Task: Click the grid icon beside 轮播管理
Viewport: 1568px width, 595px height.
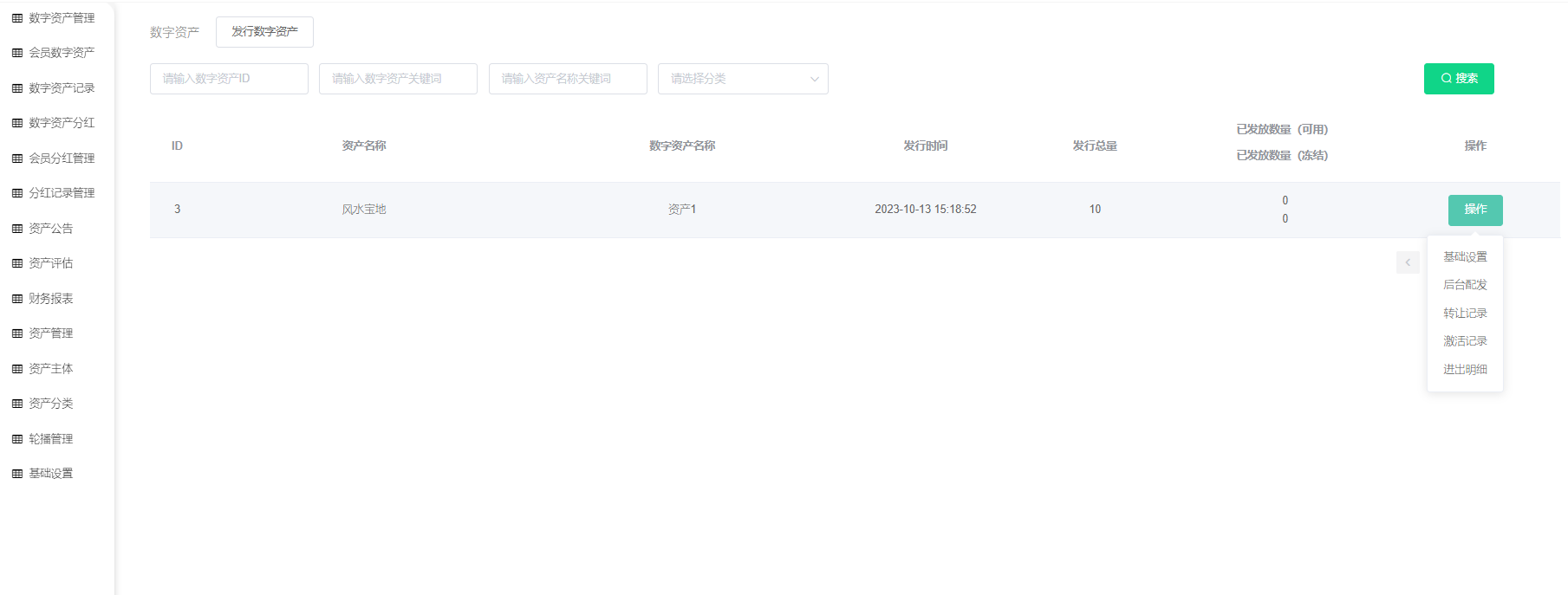Action: (17, 439)
